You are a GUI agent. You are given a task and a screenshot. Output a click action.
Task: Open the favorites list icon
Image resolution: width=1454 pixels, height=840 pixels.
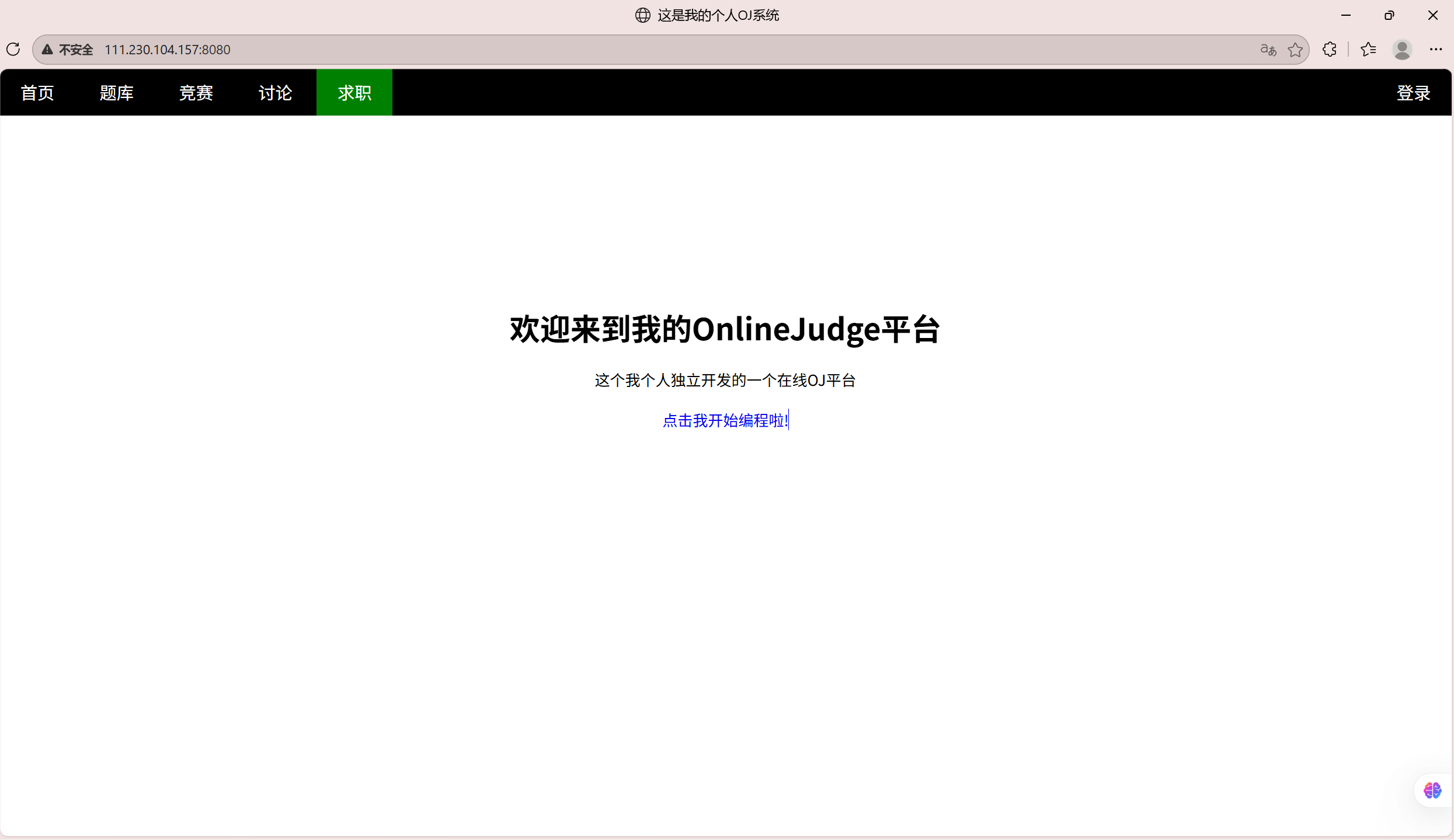[x=1368, y=50]
